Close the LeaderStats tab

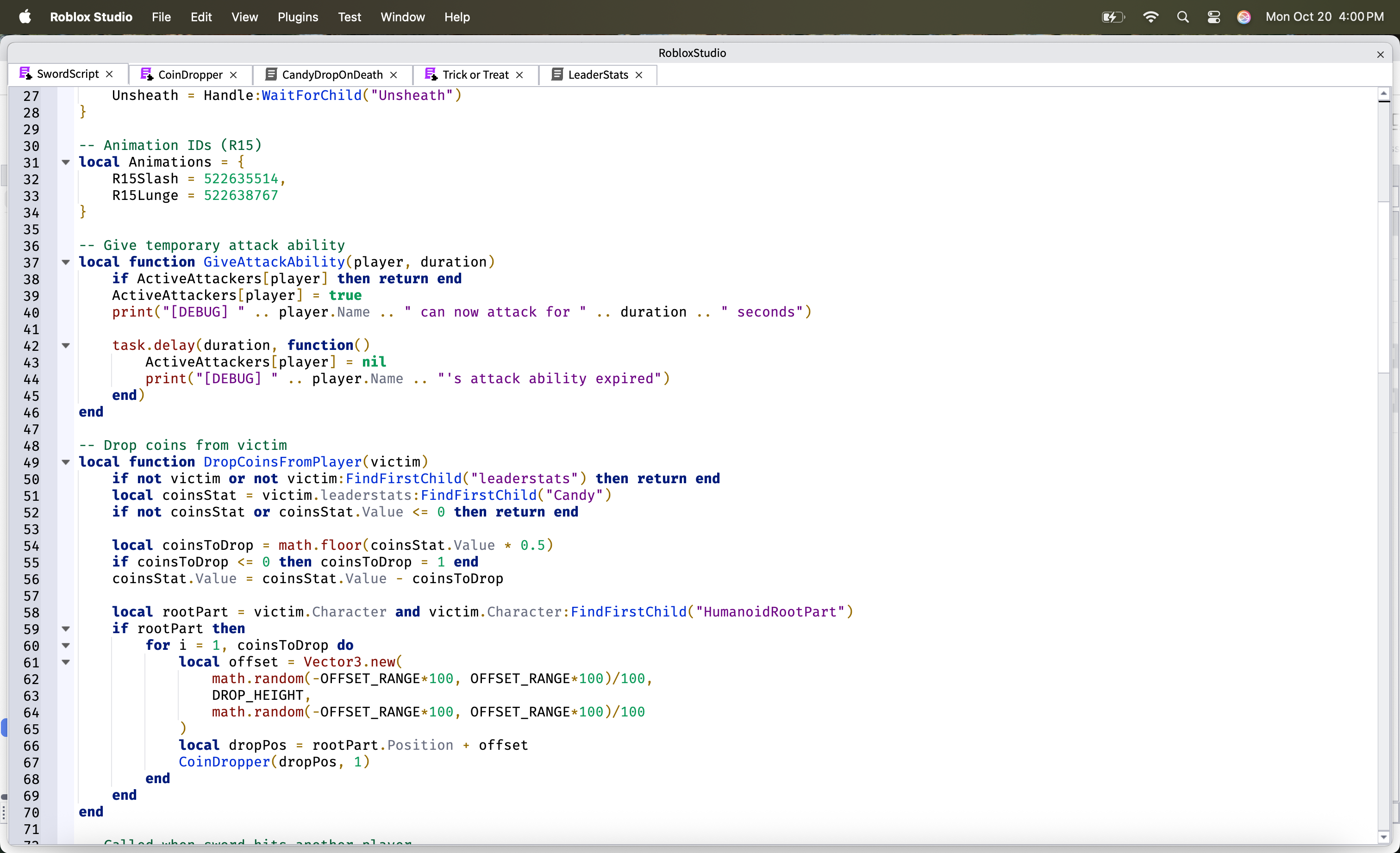(x=638, y=75)
